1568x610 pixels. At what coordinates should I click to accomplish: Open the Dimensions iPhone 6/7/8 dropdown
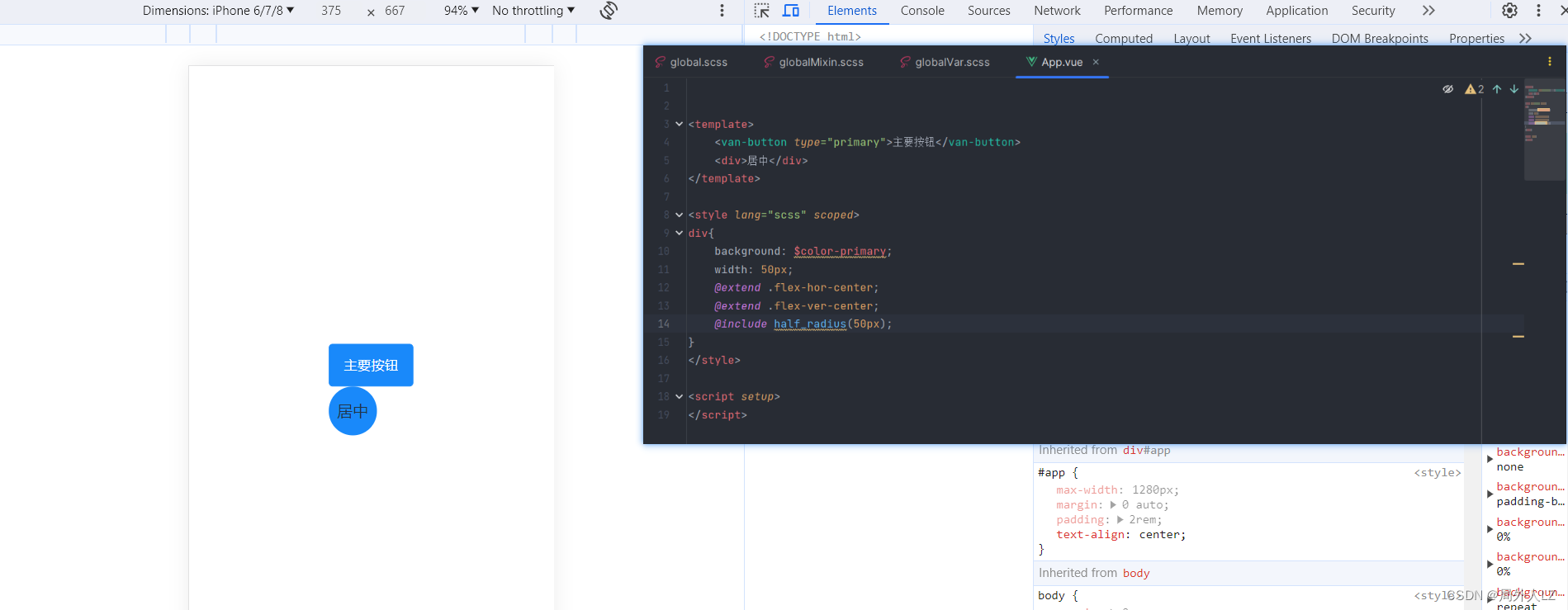click(x=218, y=11)
